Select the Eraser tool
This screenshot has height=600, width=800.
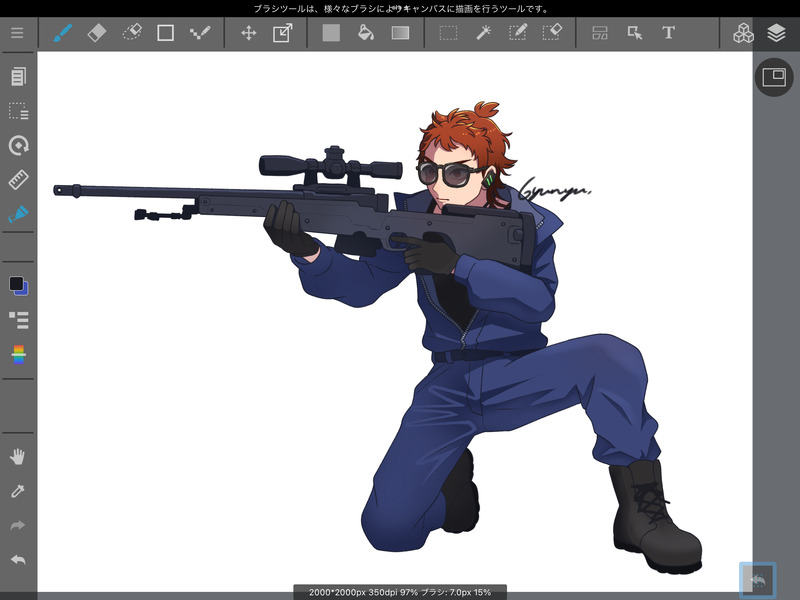(97, 33)
